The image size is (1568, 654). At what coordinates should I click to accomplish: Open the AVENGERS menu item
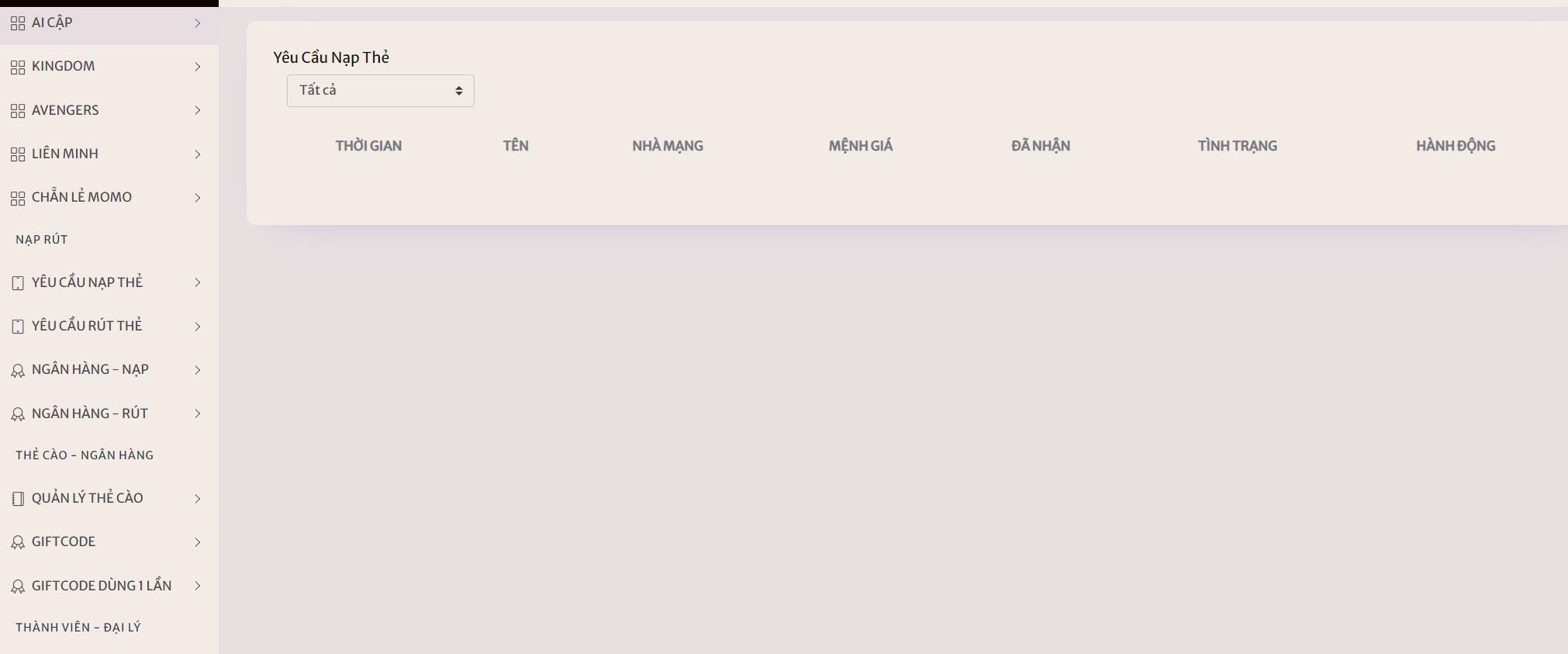click(109, 110)
